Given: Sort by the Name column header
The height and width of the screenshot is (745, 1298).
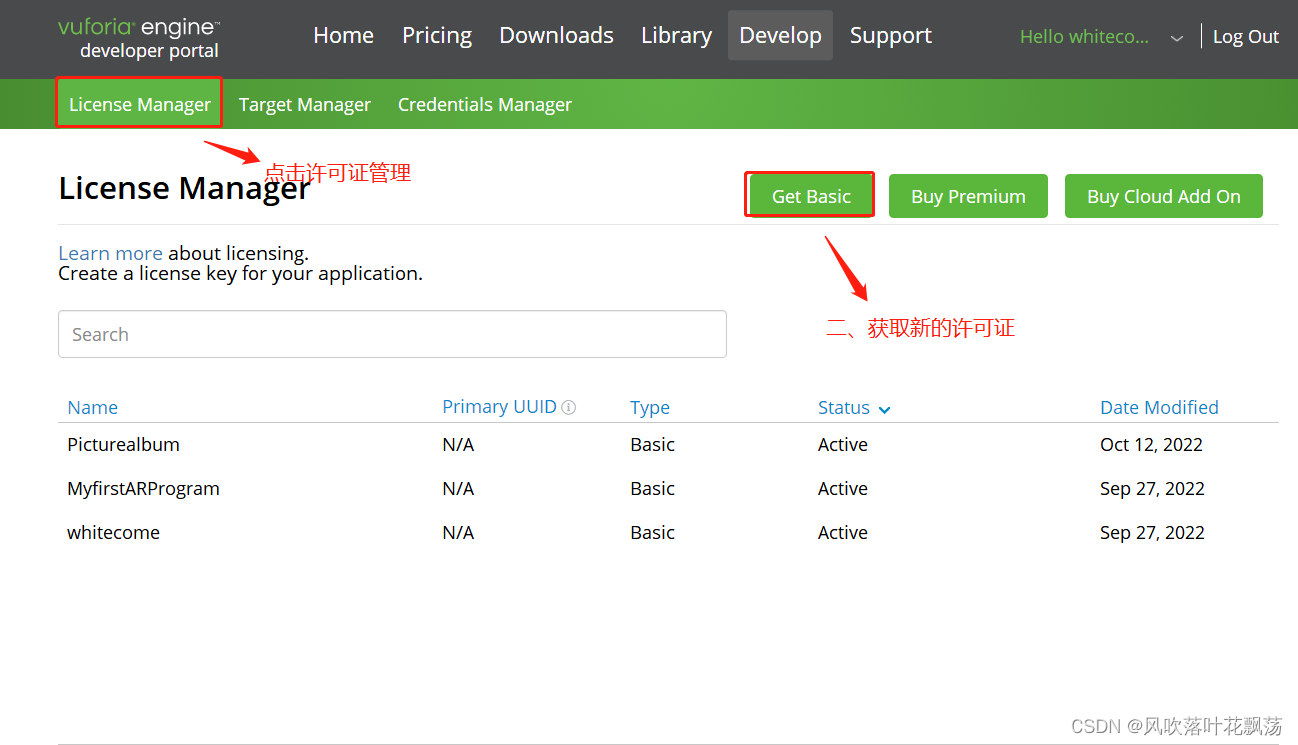Looking at the screenshot, I should (x=92, y=407).
